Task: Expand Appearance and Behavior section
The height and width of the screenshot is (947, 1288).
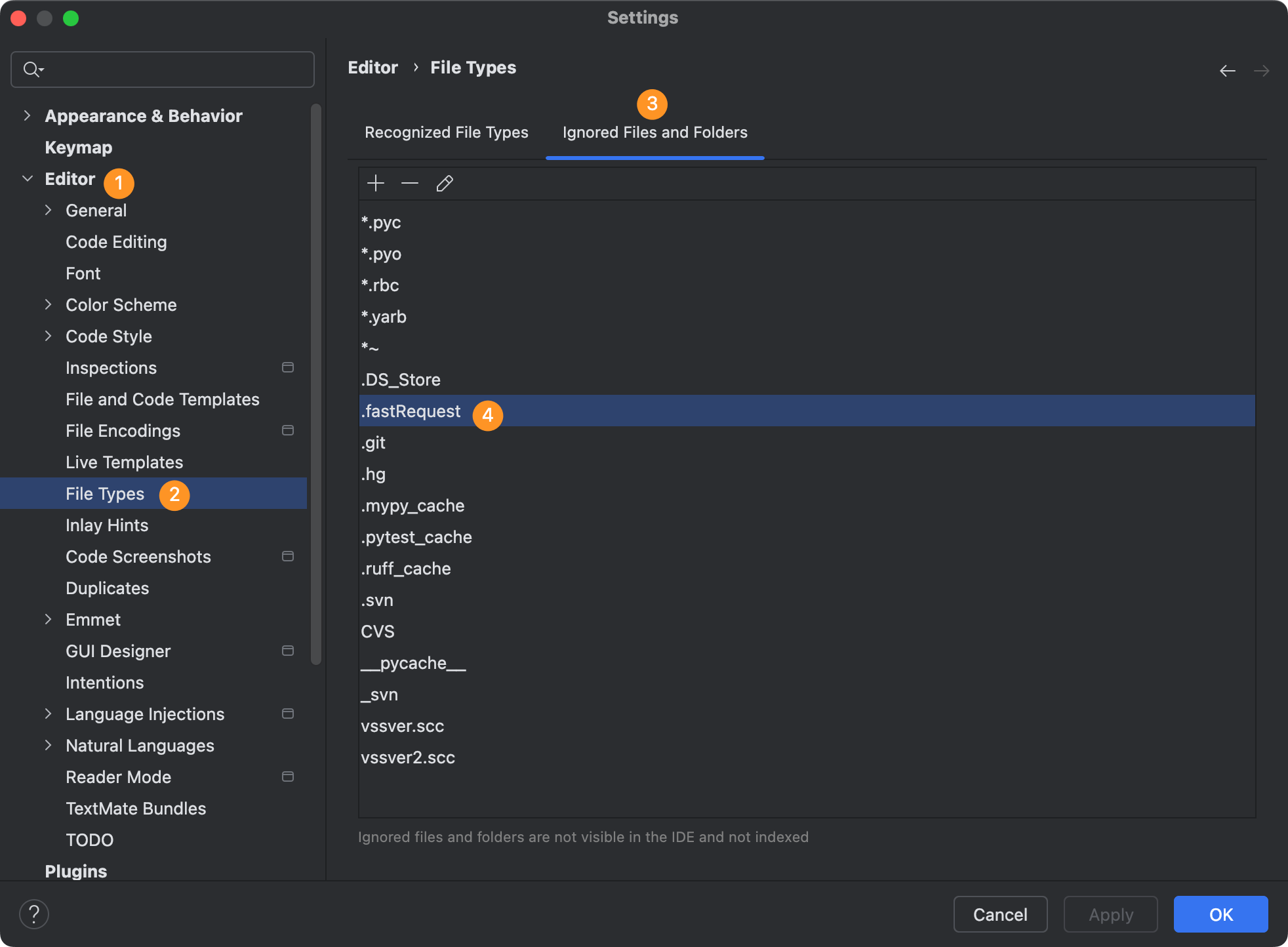Action: [28, 115]
